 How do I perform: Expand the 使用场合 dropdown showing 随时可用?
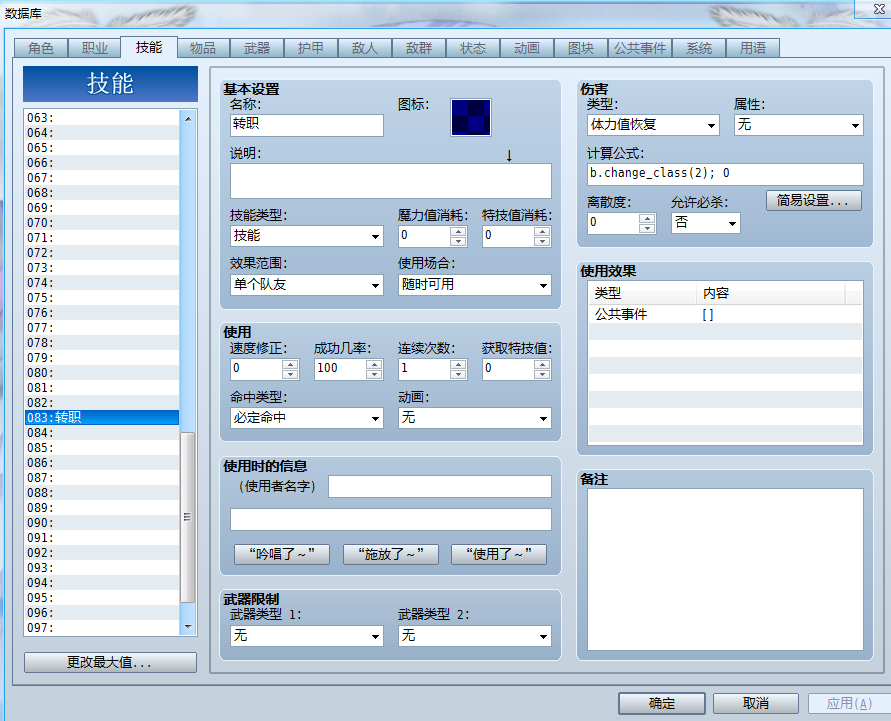pyautogui.click(x=474, y=285)
